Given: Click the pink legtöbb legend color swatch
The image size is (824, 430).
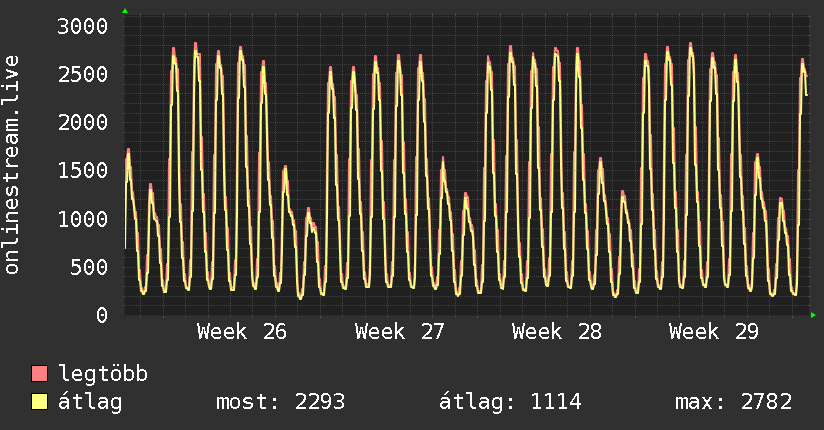Looking at the screenshot, I should (39, 373).
